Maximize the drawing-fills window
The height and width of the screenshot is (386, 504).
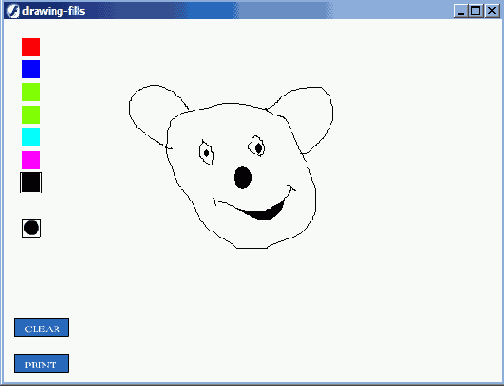click(x=476, y=11)
